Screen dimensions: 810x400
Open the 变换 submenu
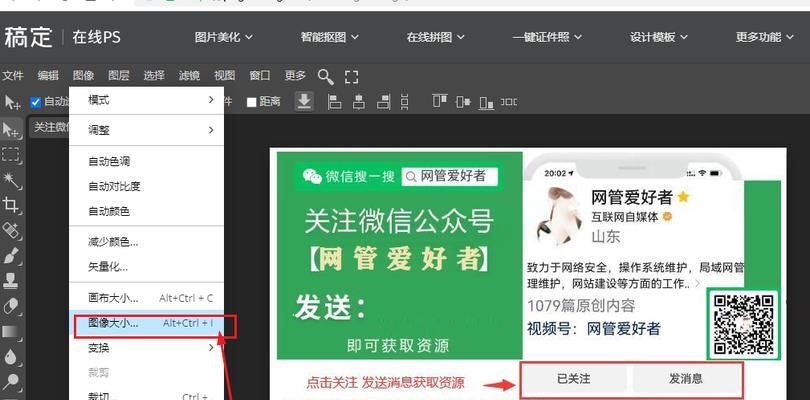[147, 348]
